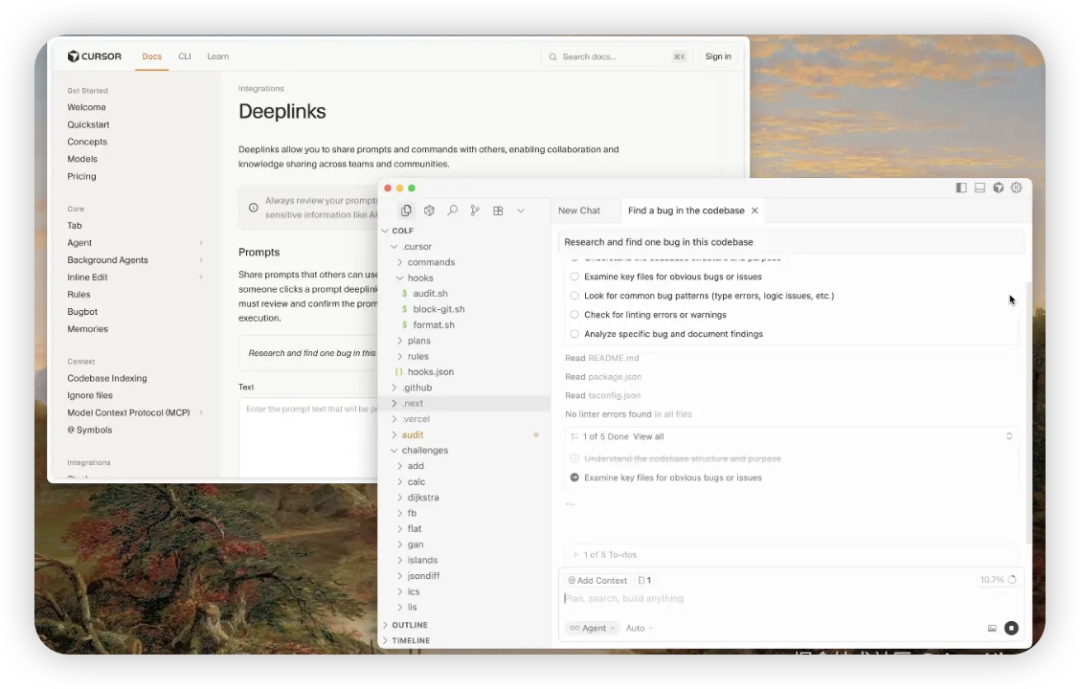Click the Search docs field
The width and height of the screenshot is (1080, 689).
click(x=616, y=56)
